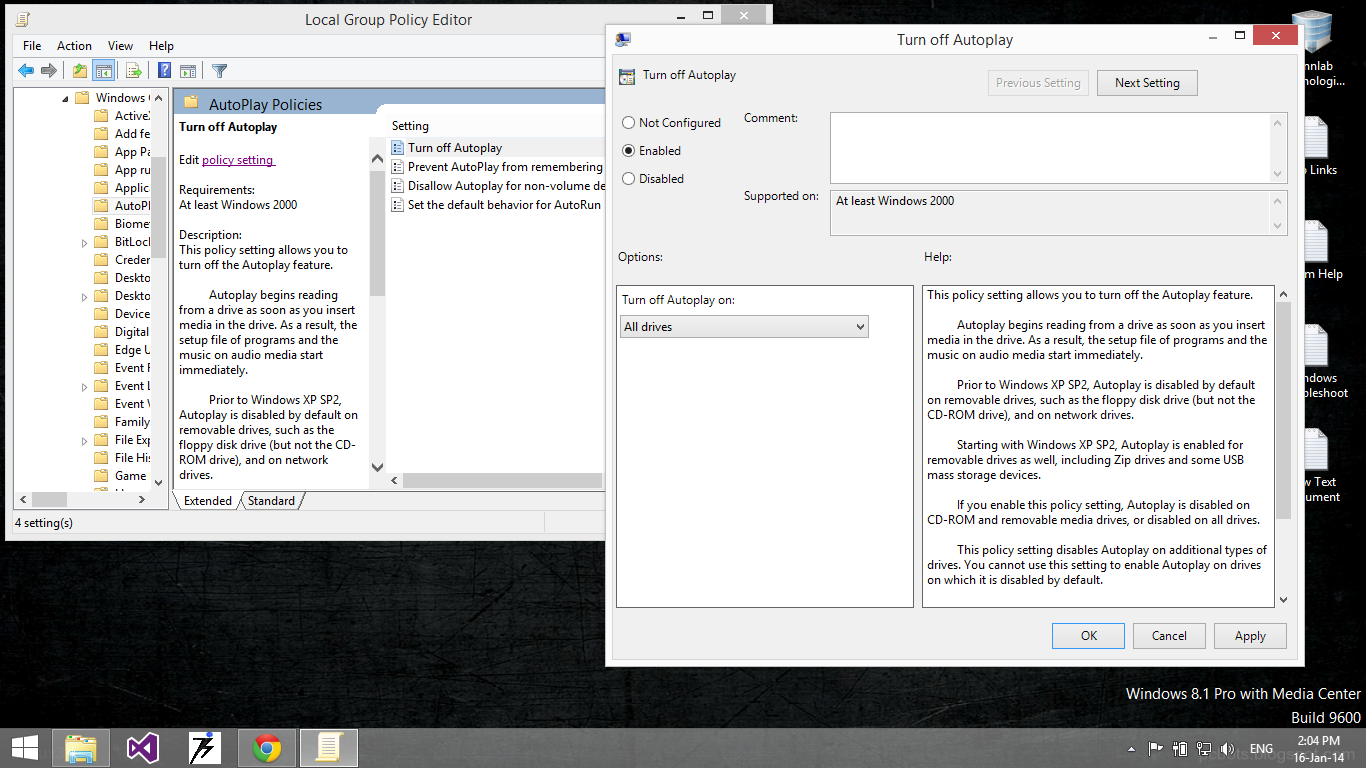This screenshot has width=1366, height=768.
Task: Click inside the Comment text box
Action: [x=1050, y=148]
